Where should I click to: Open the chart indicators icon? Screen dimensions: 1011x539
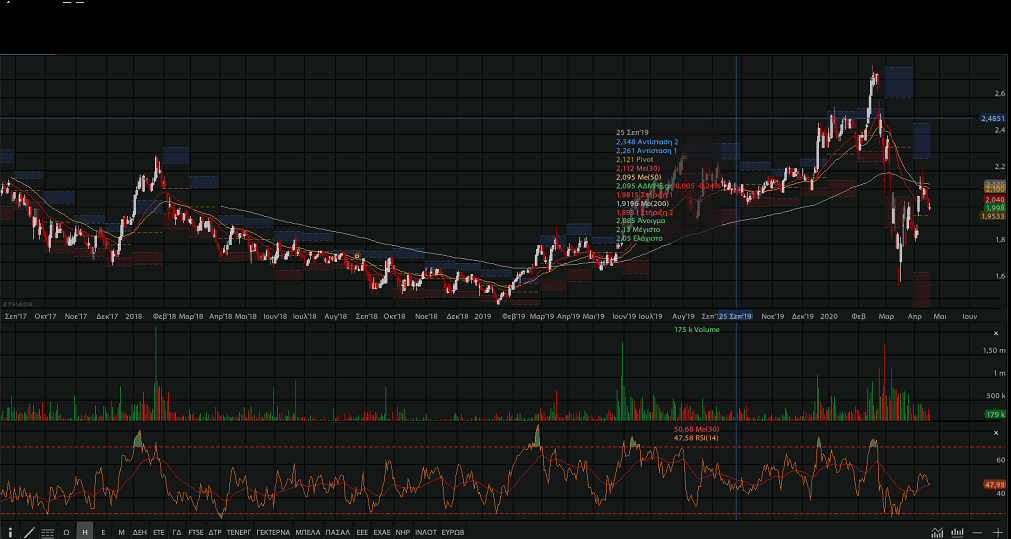937,532
